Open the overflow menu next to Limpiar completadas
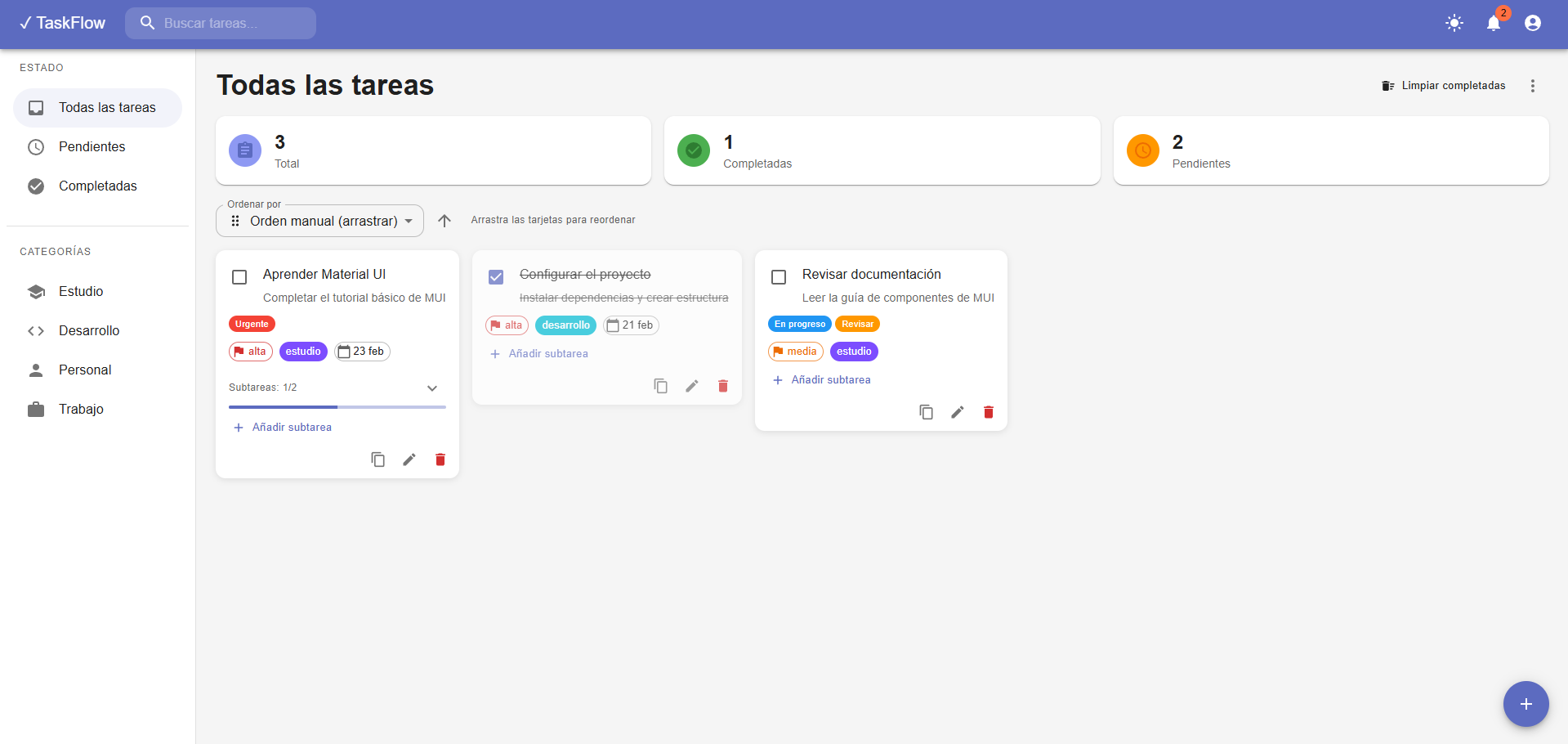1568x744 pixels. (x=1533, y=85)
